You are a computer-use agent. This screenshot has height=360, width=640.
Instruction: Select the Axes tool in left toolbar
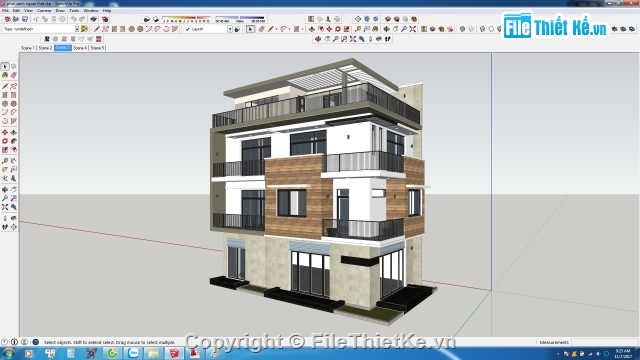click(5, 178)
